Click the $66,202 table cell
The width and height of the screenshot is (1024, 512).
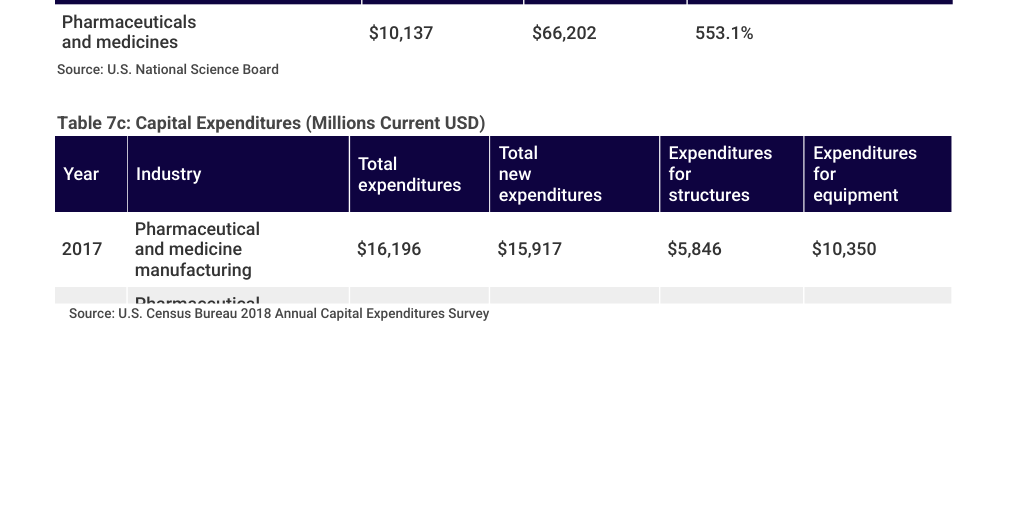(x=564, y=33)
